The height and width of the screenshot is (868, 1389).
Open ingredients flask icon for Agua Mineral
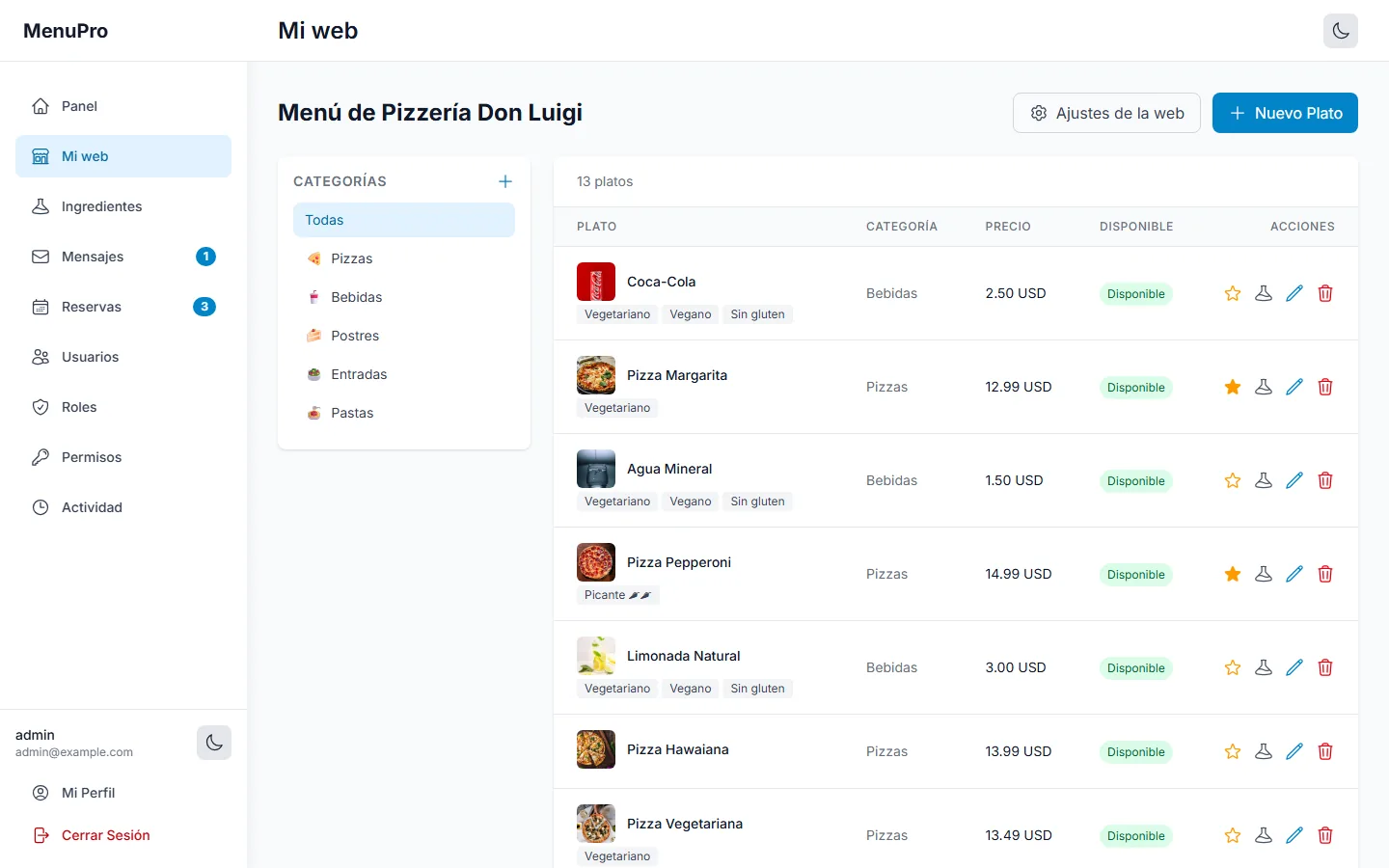(x=1264, y=480)
